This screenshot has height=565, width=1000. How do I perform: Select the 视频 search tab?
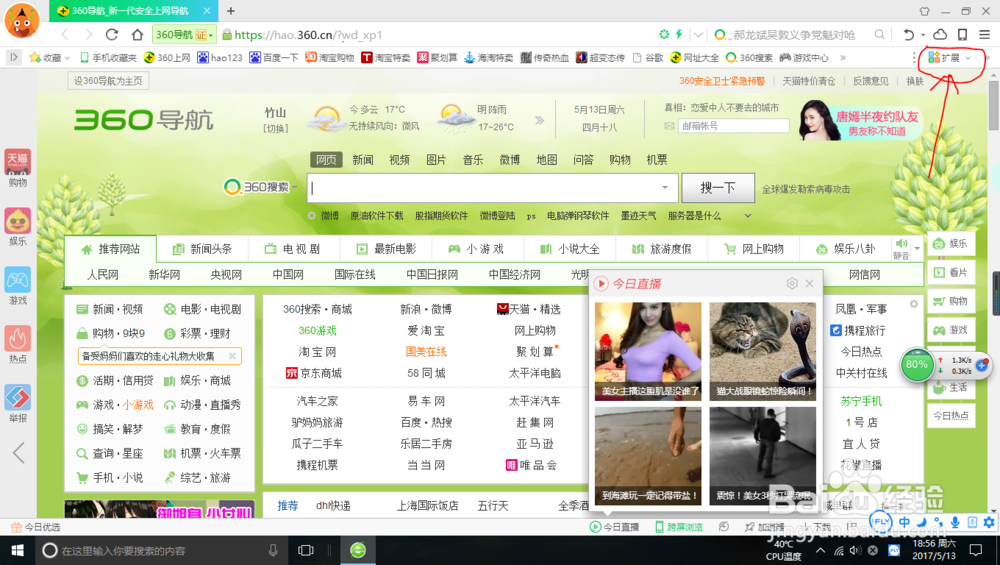point(399,160)
